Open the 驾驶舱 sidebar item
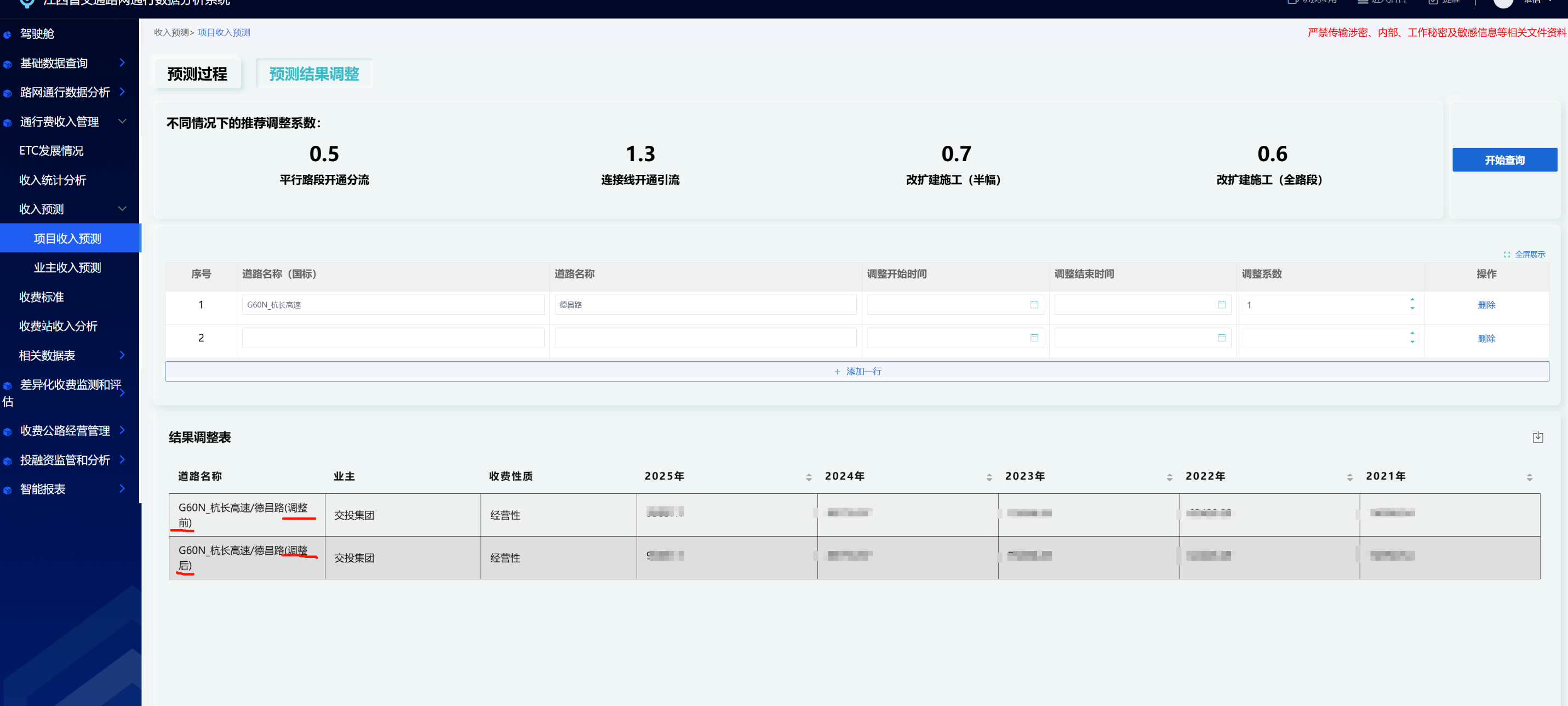Image resolution: width=1568 pixels, height=706 pixels. pyautogui.click(x=37, y=33)
